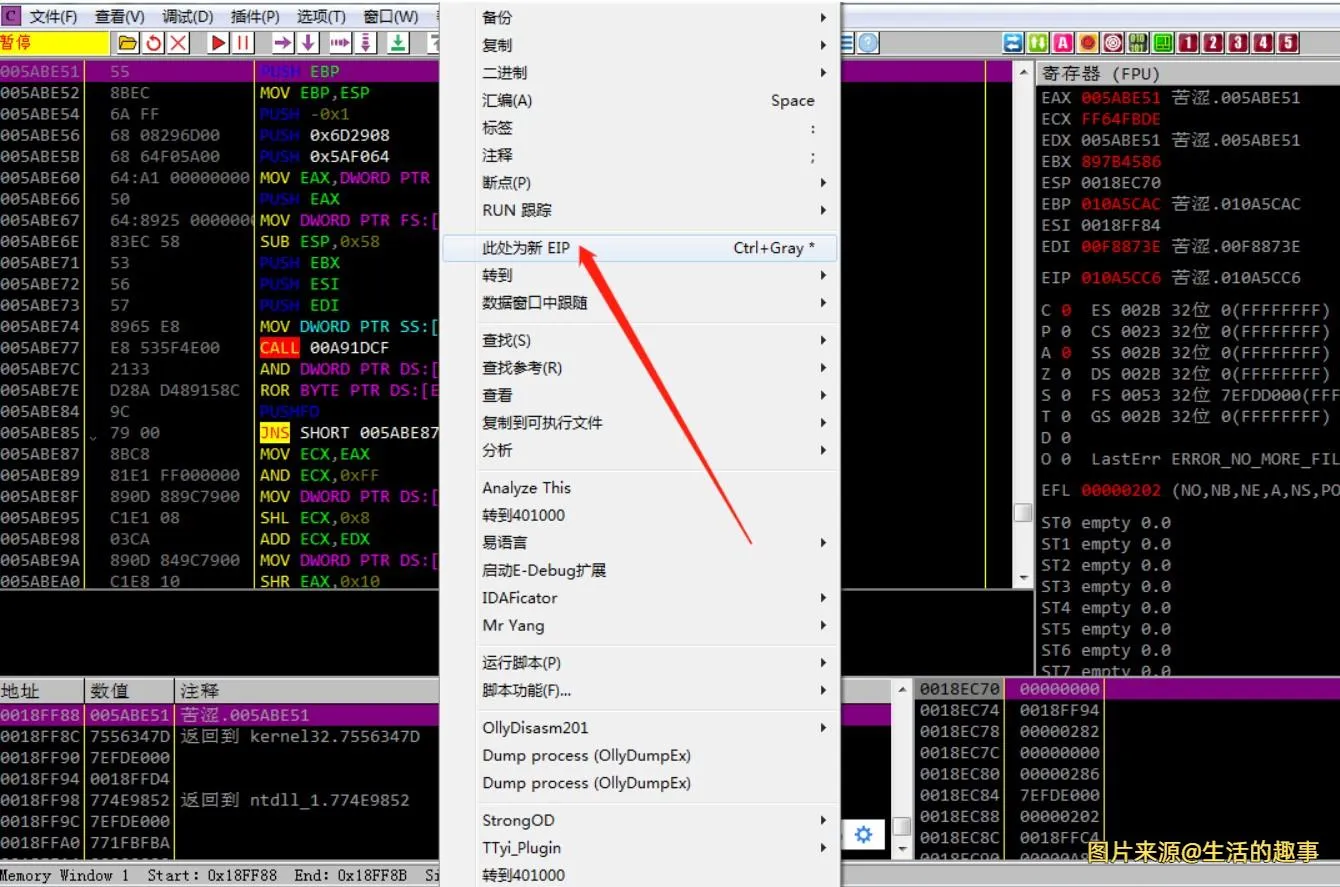Click Analyze This in the context menu
Screen dimensions: 1340x887
[526, 487]
